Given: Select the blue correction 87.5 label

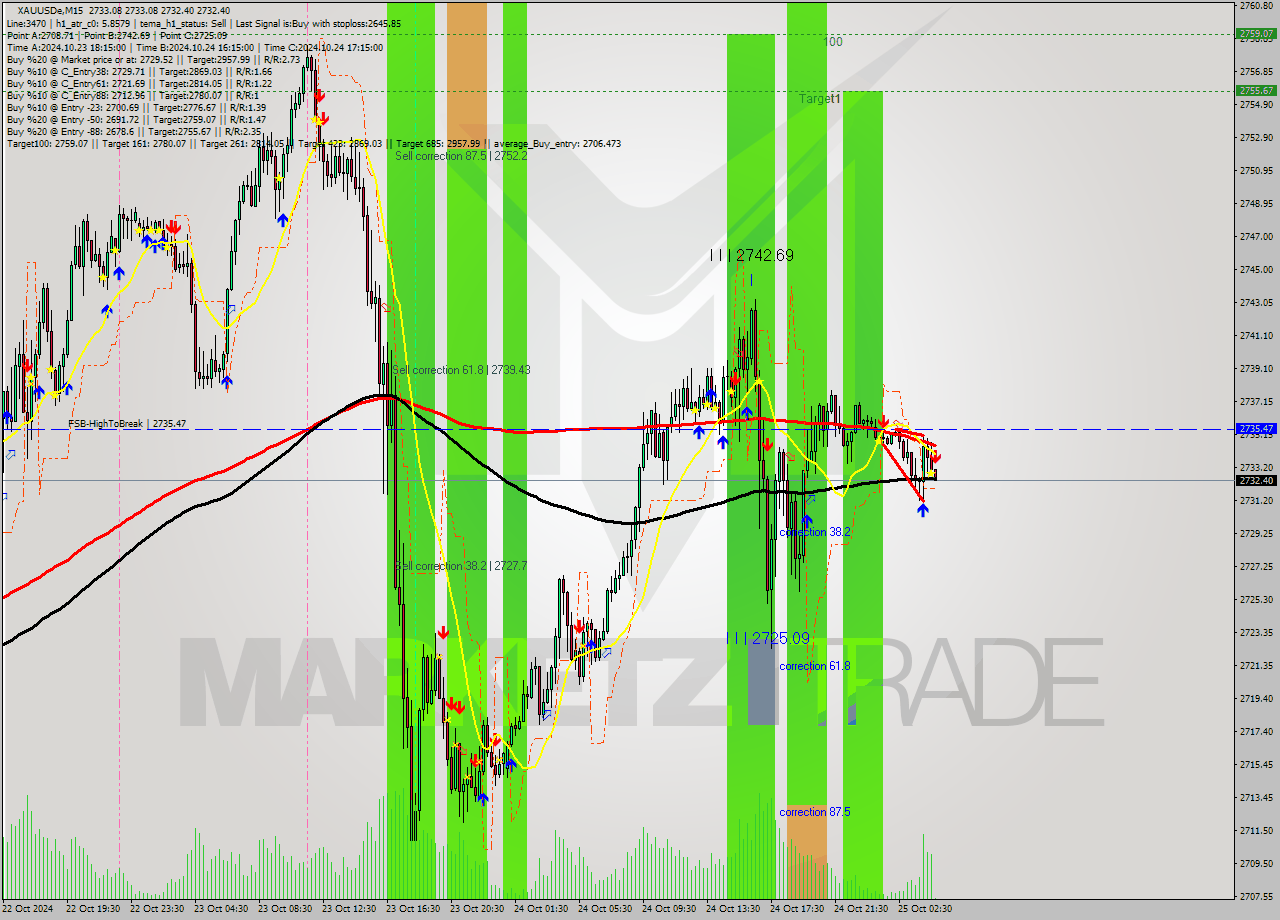Looking at the screenshot, I should 815,812.
